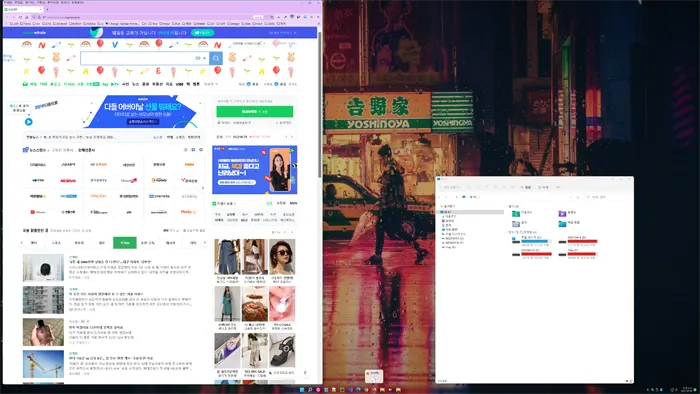Open 카페 in Naver service menu

click(43, 84)
